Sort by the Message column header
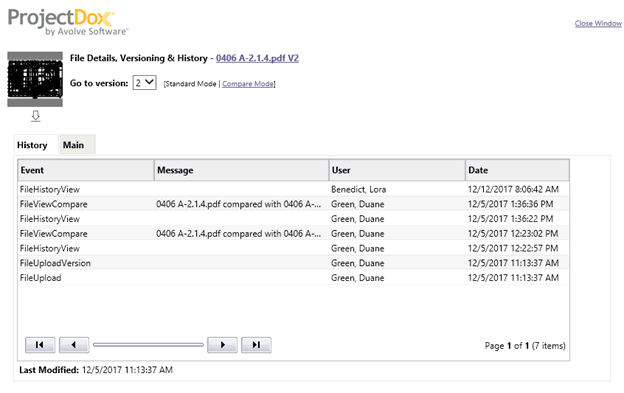This screenshot has width=624, height=393. click(242, 170)
